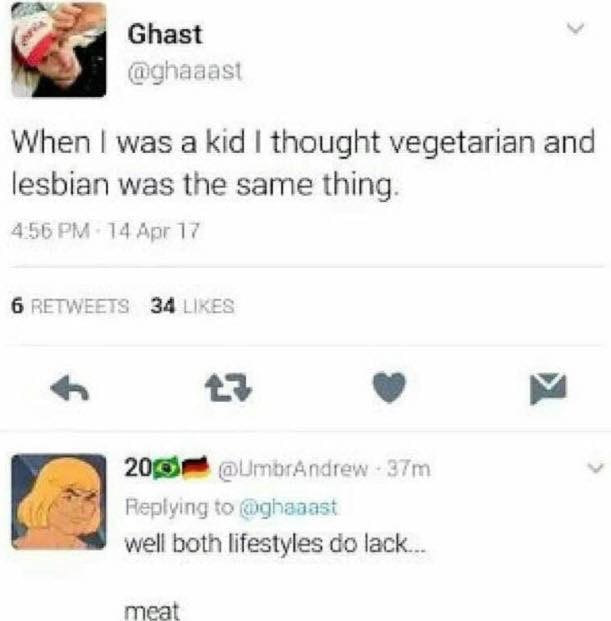Retweet the Ghast tweet
This screenshot has height=621, width=611.
(x=228, y=388)
